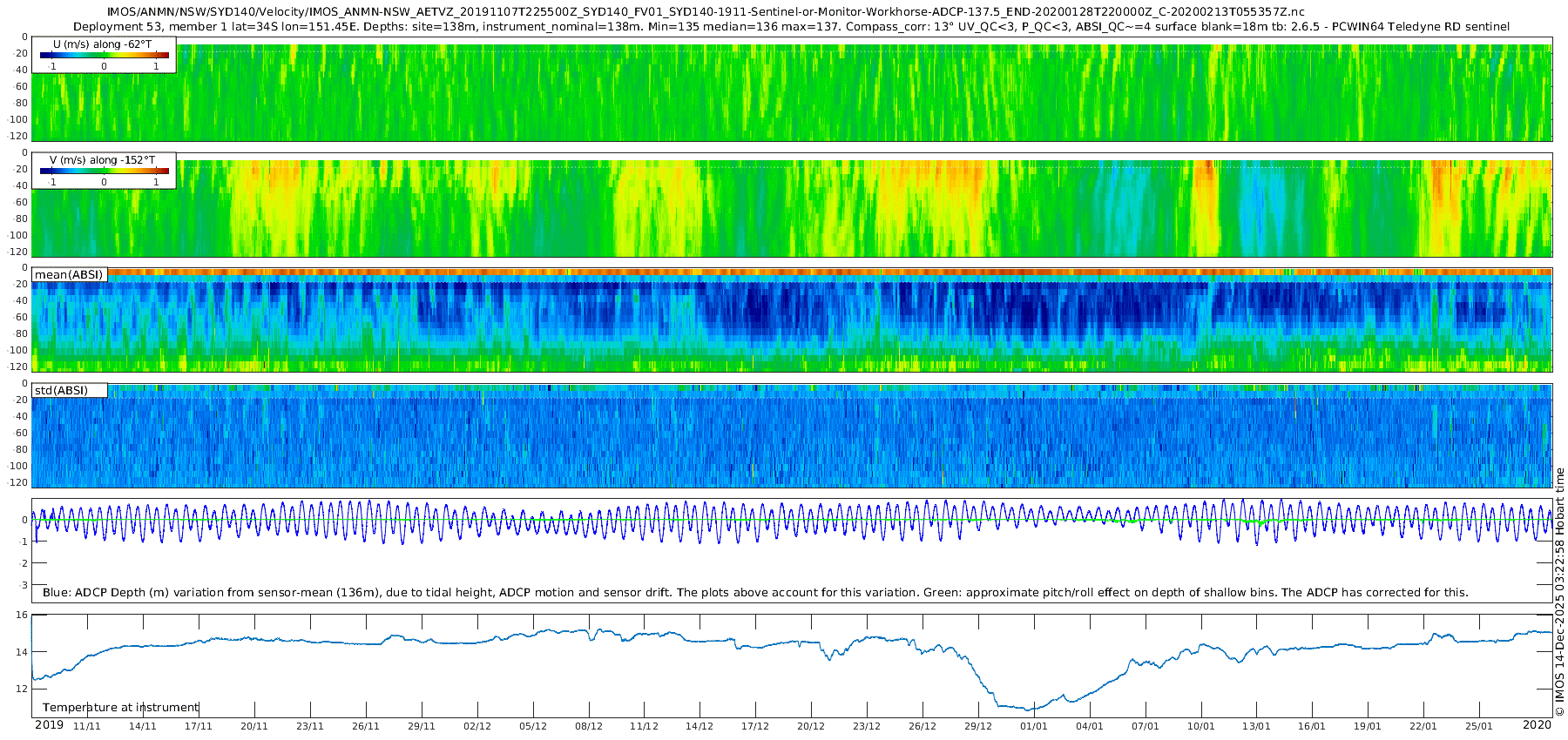Screen dimensions: 1568x740
Task: Click the 'U (m/s) along -62°T' title
Action: pos(103,44)
